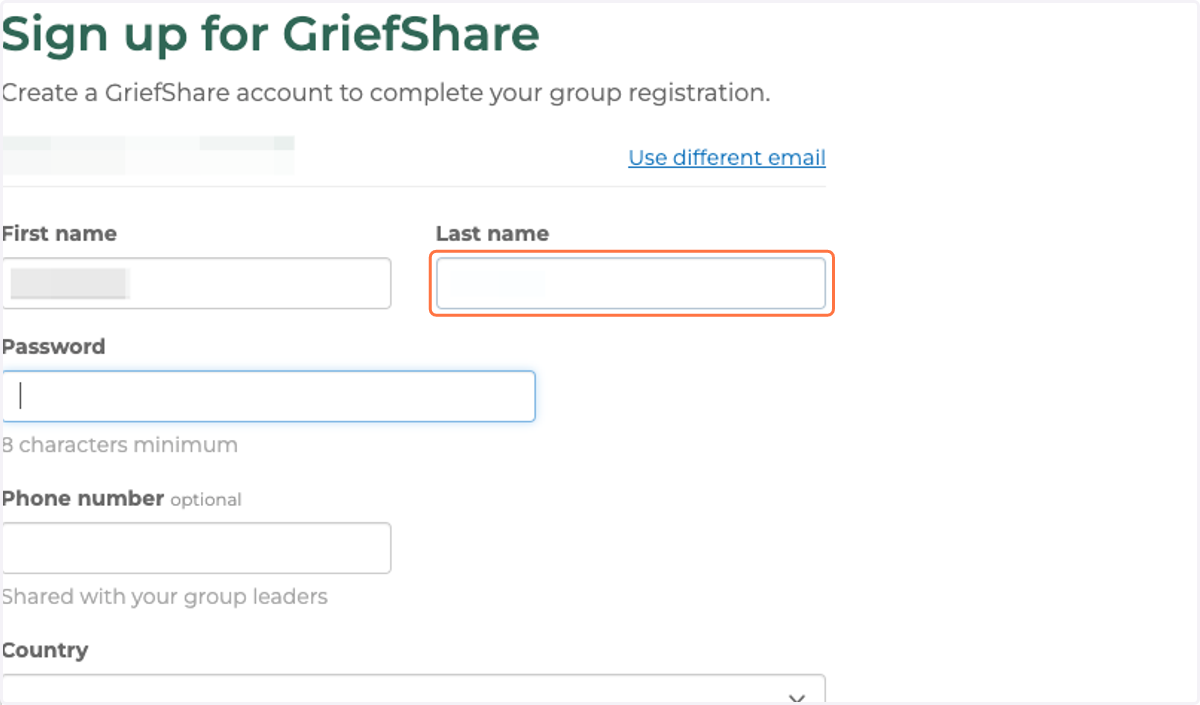Click the Sign up for GriefShare heading
The width and height of the screenshot is (1200, 705).
pyautogui.click(x=270, y=35)
